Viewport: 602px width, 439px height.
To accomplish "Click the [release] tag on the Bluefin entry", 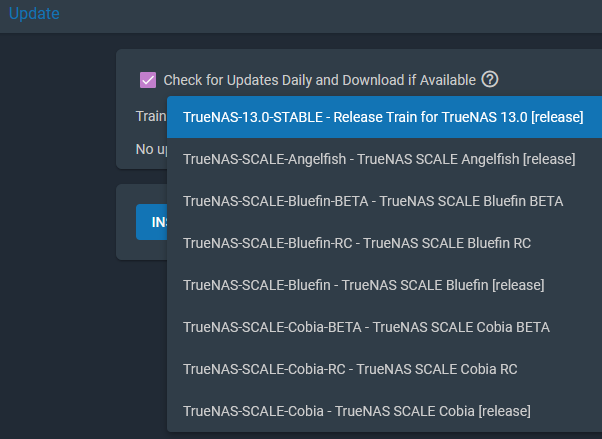I will pos(518,285).
